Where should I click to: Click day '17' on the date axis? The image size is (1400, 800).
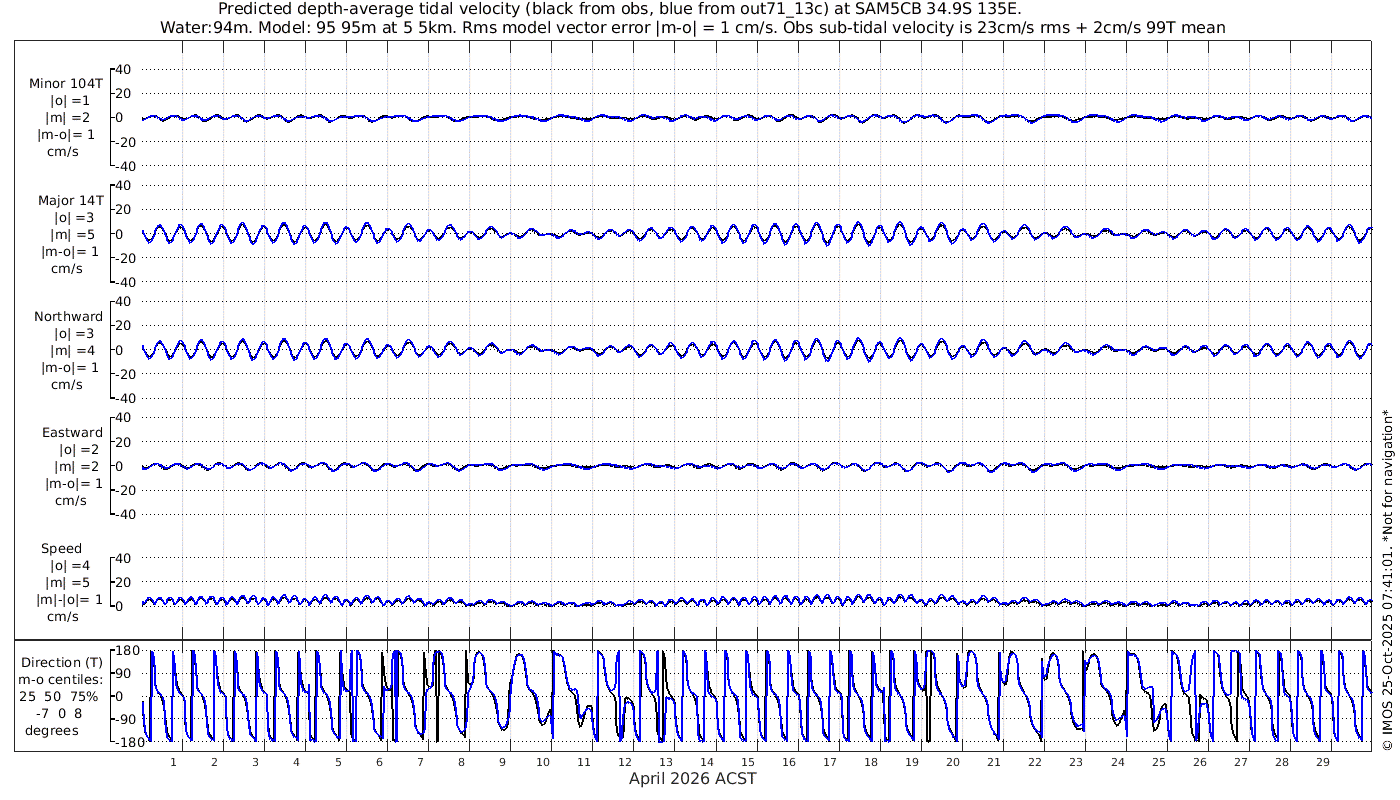click(x=830, y=762)
